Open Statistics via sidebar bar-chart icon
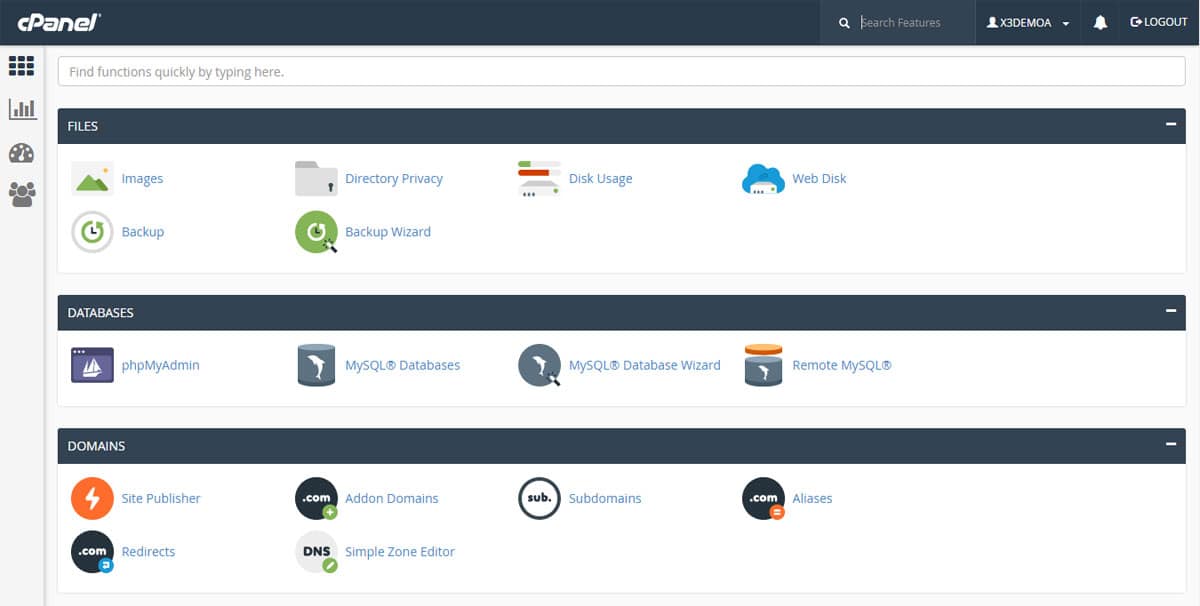The image size is (1200, 606). click(x=21, y=109)
